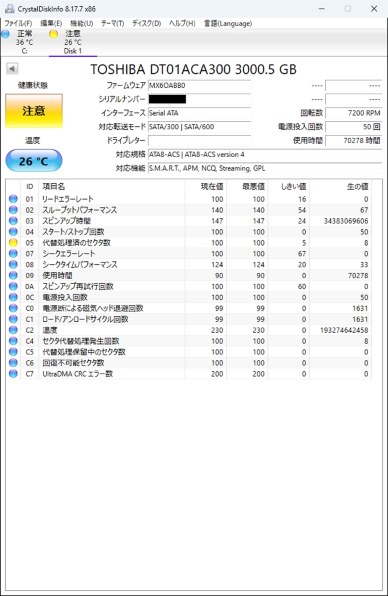This screenshot has width=388, height=596.
Task: Click the ID column header
Action: pos(30,187)
